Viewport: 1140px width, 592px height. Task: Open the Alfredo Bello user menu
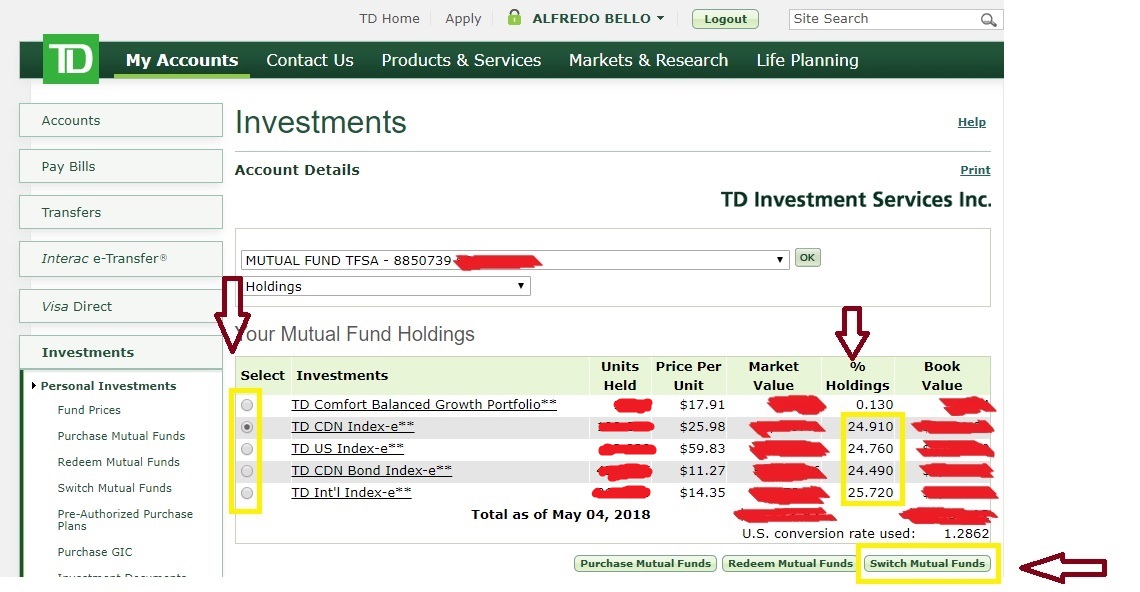598,18
